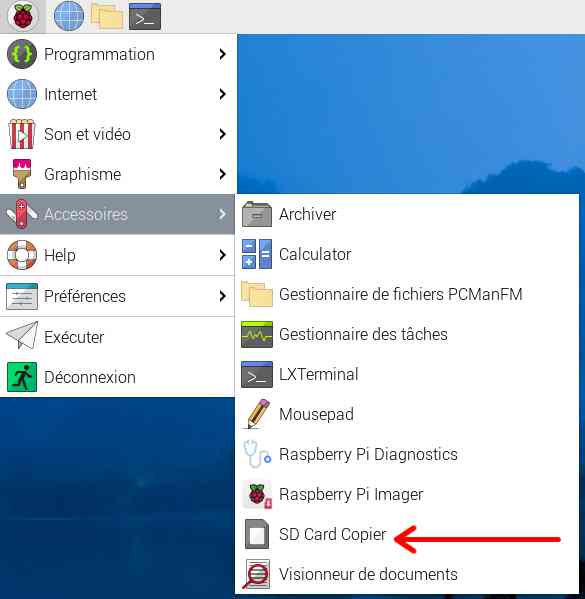Launch the web browser globe icon in taskbar
This screenshot has height=599, width=585.
pos(69,16)
